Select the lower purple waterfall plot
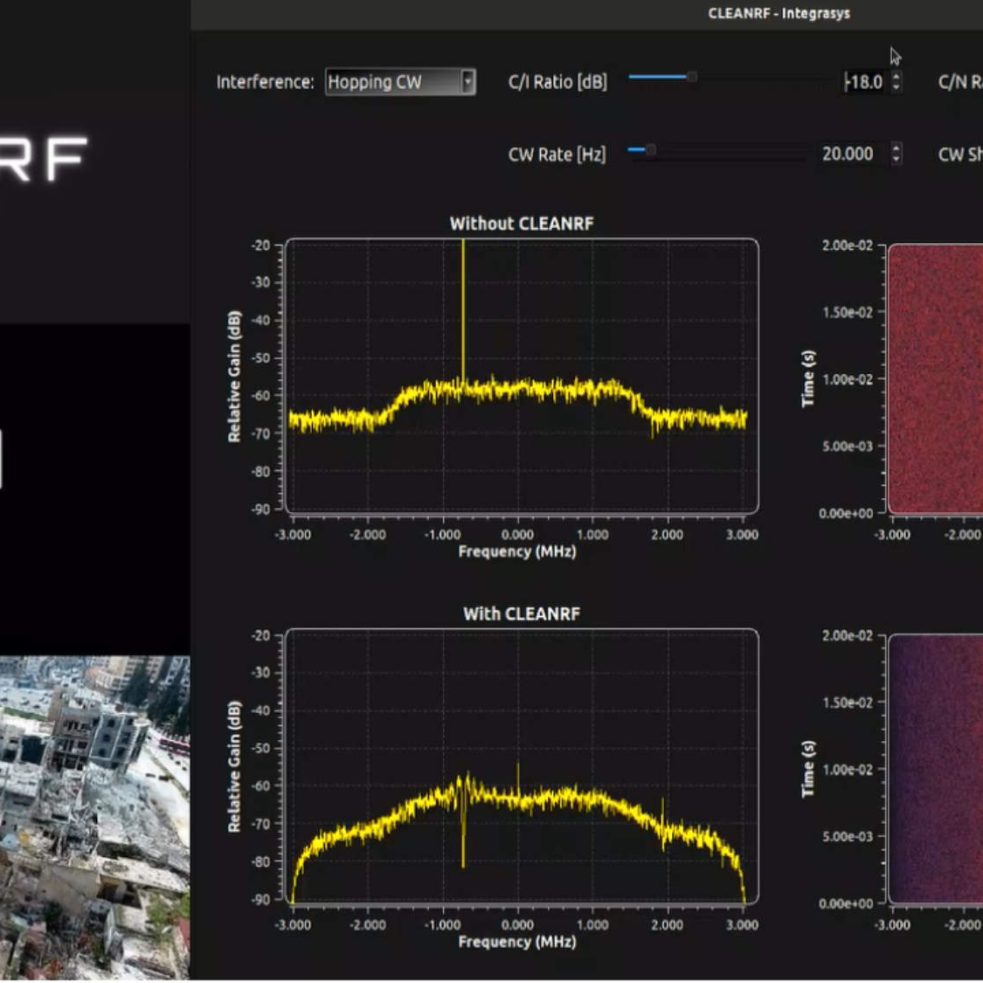Screen dimensions: 983x983 coord(934,768)
